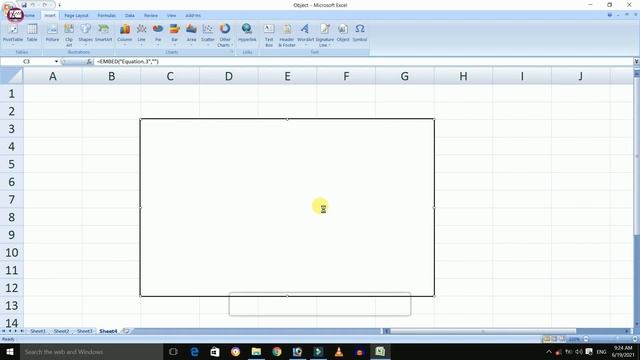
Task: Switch to the Review tab
Action: coord(151,16)
